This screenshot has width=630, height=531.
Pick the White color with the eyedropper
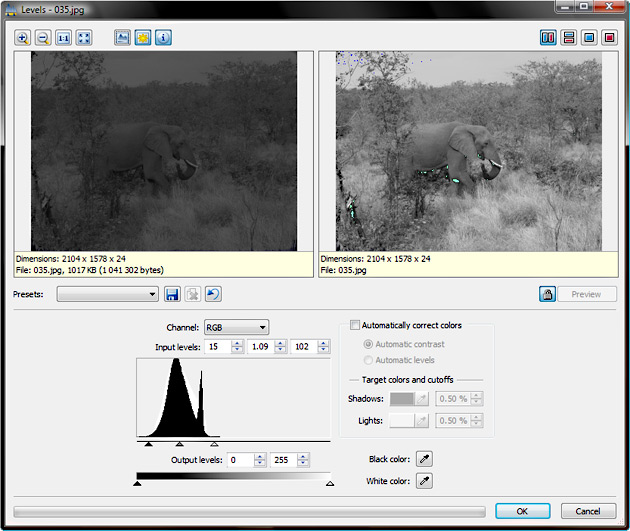pyautogui.click(x=424, y=481)
